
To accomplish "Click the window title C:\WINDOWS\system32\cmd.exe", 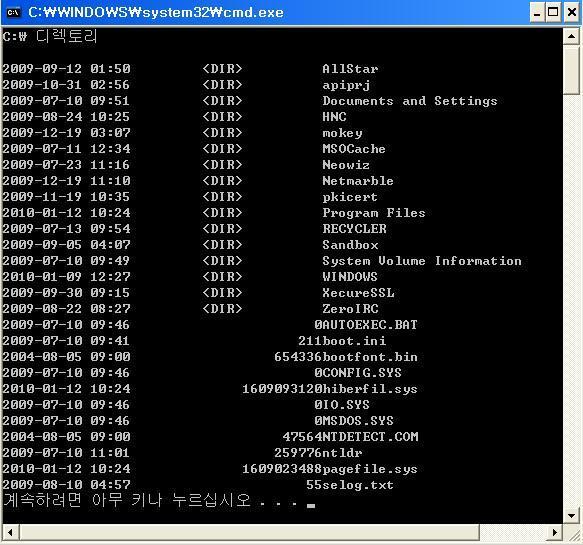I will pos(156,13).
